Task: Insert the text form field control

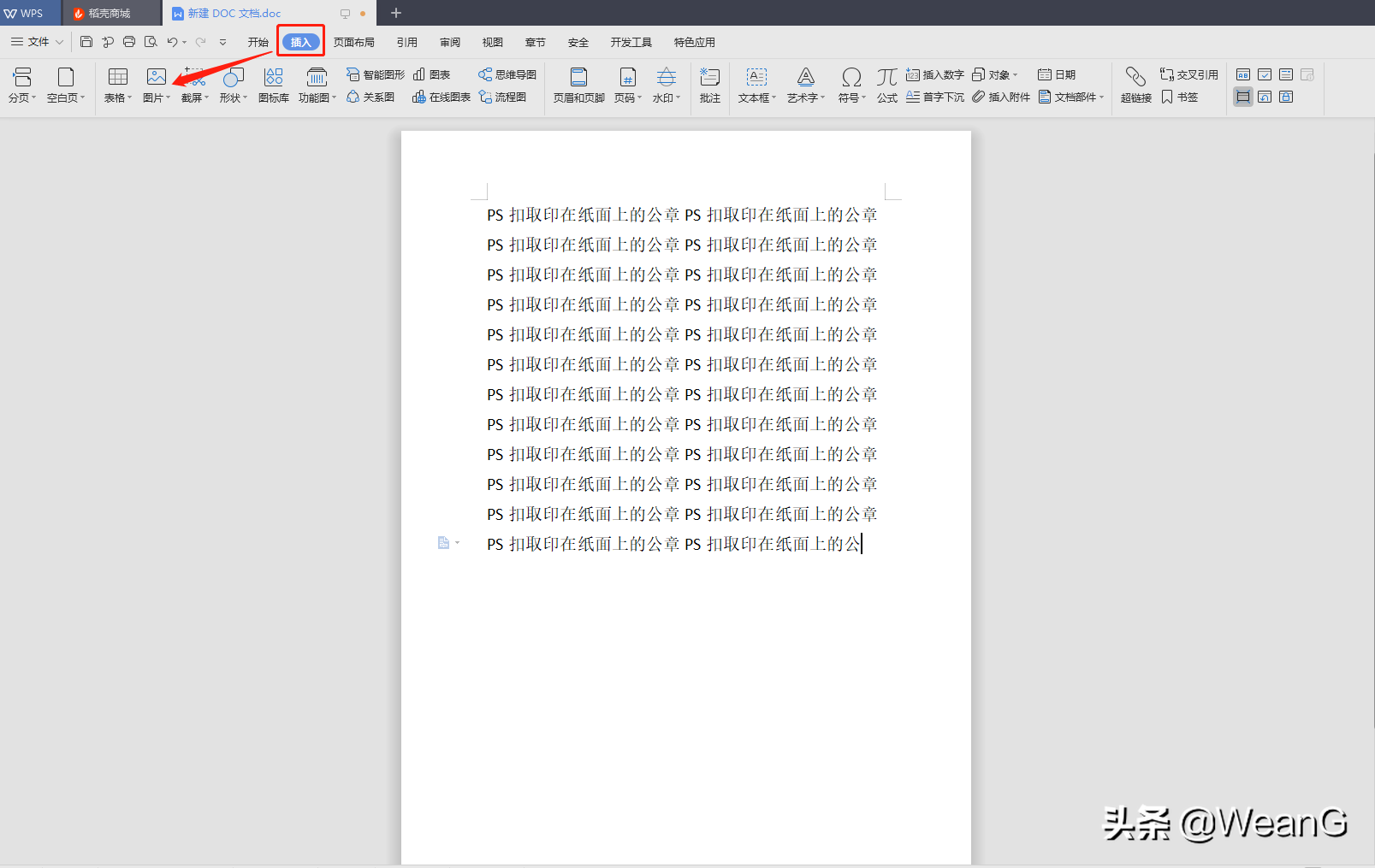Action: point(1243,74)
